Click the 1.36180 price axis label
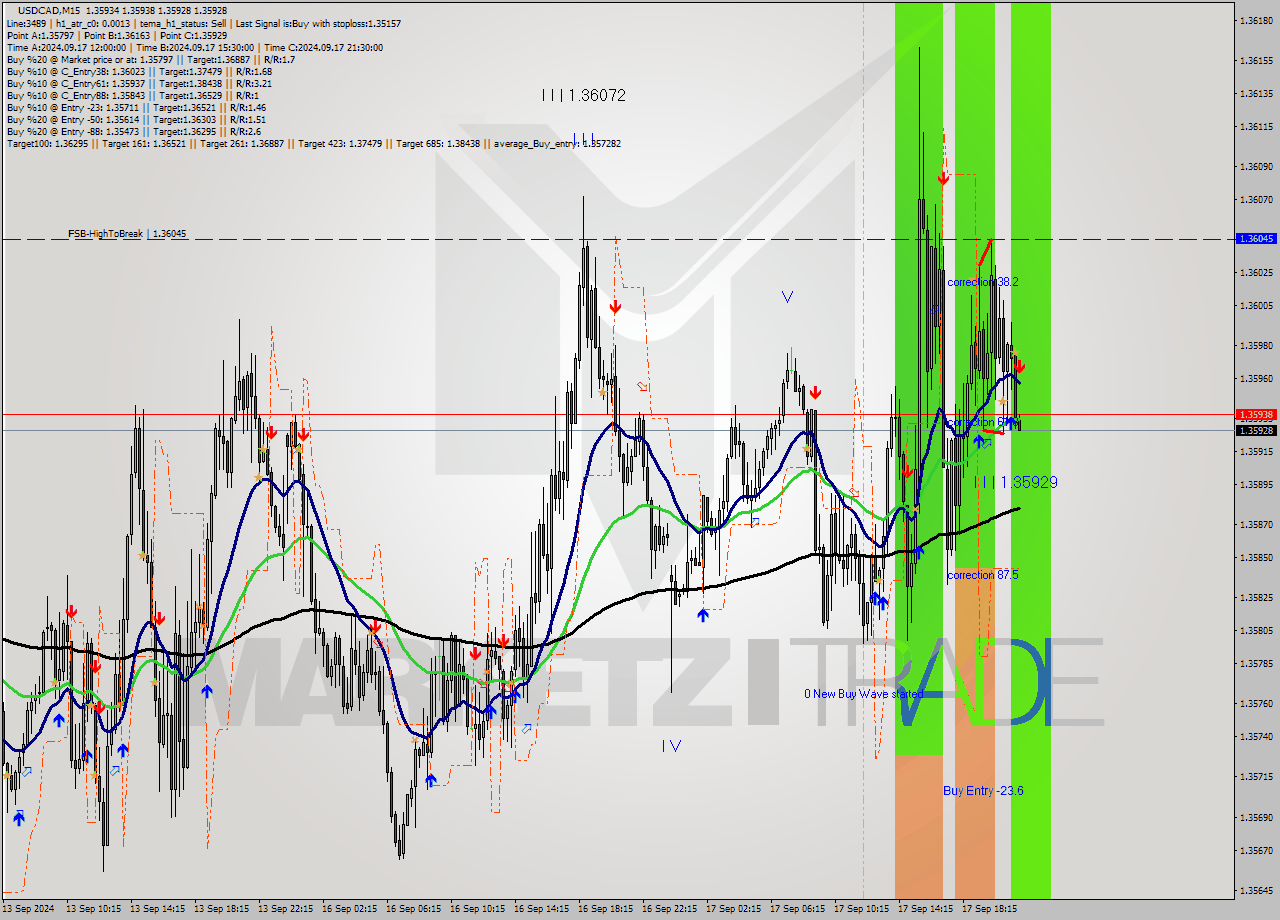Image resolution: width=1280 pixels, height=920 pixels. pyautogui.click(x=1256, y=20)
